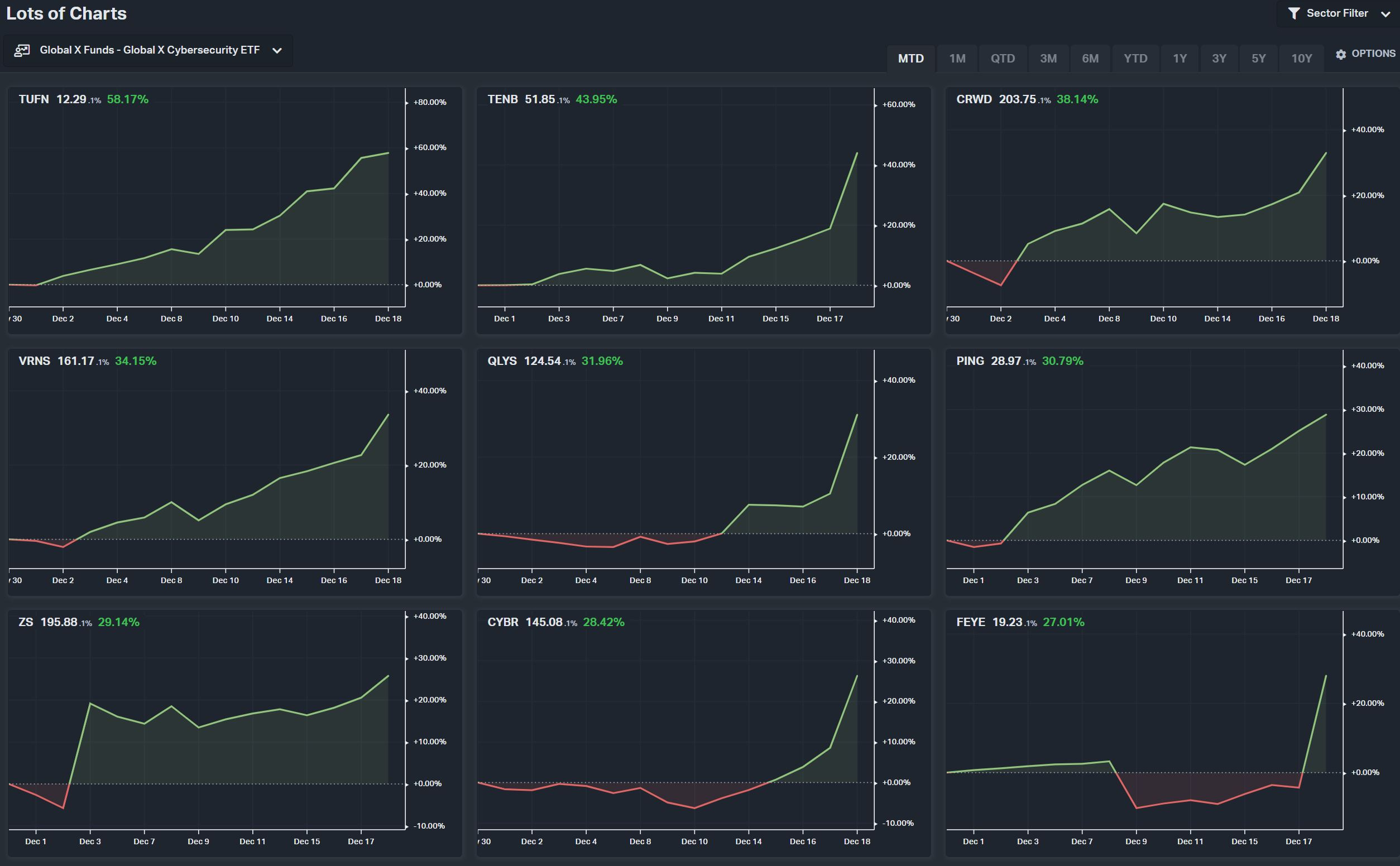Viewport: 1400px width, 866px height.
Task: Click FEYE's 27.01% gain value
Action: tap(1063, 622)
